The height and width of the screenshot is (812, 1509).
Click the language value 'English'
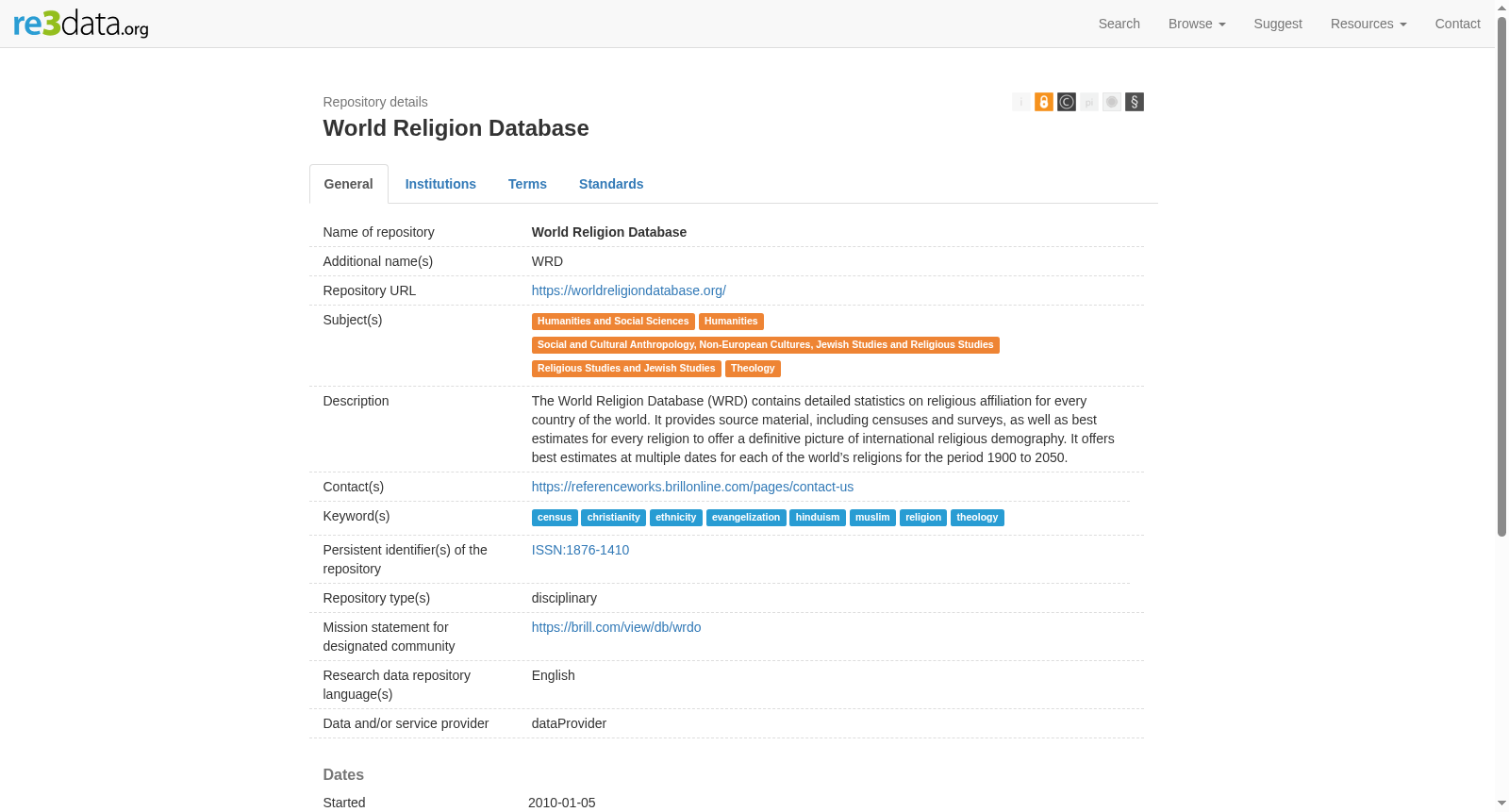(553, 675)
